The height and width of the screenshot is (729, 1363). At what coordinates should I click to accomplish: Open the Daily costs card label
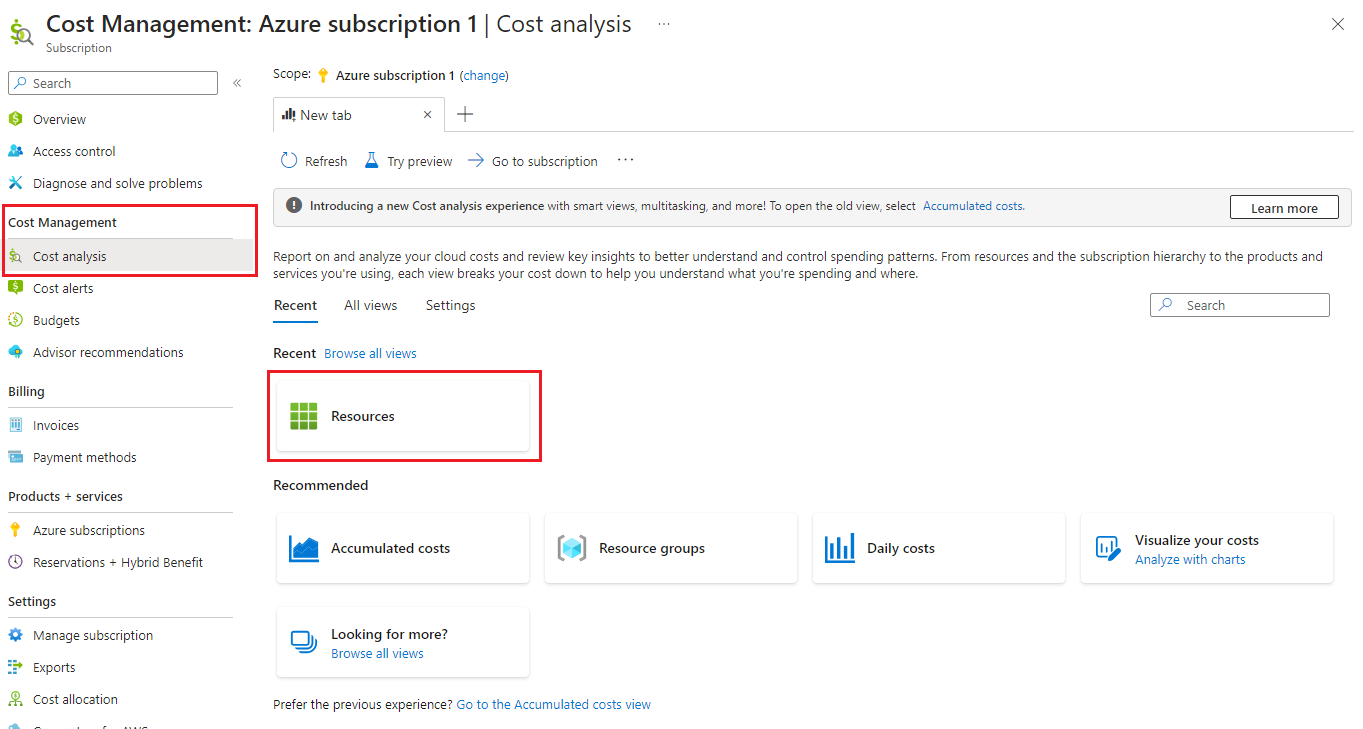pos(901,548)
